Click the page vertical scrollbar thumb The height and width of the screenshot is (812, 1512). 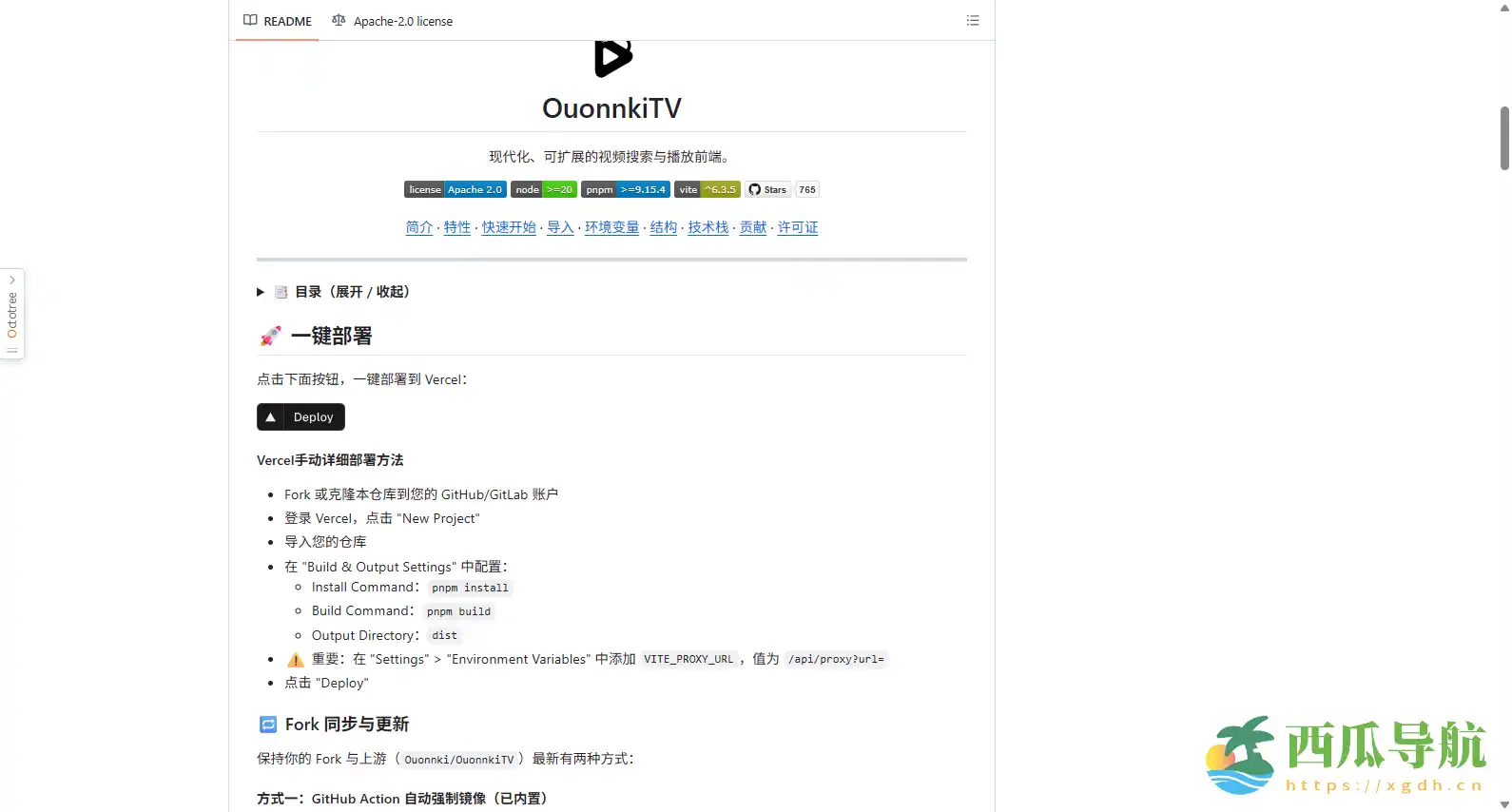point(1504,138)
